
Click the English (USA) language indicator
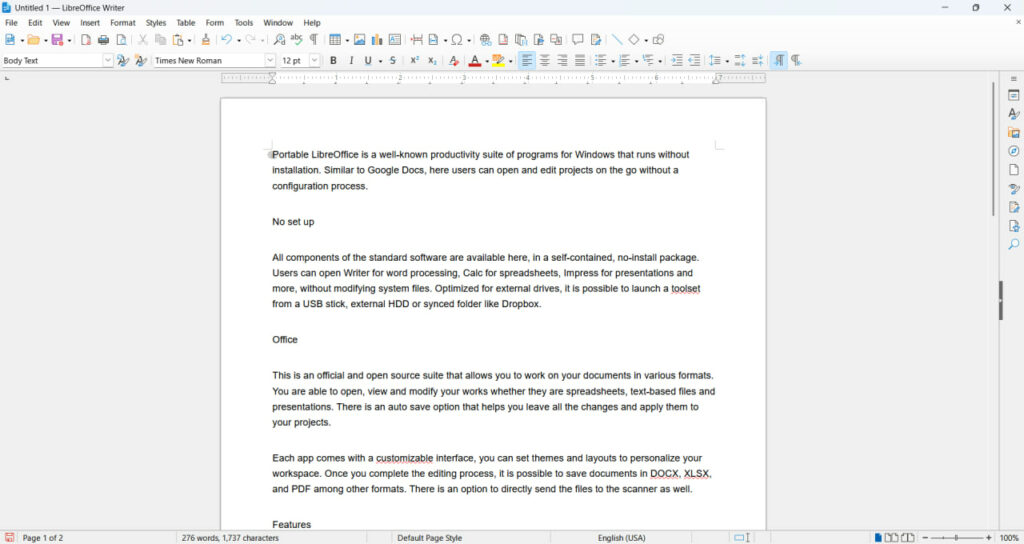pyautogui.click(x=621, y=538)
